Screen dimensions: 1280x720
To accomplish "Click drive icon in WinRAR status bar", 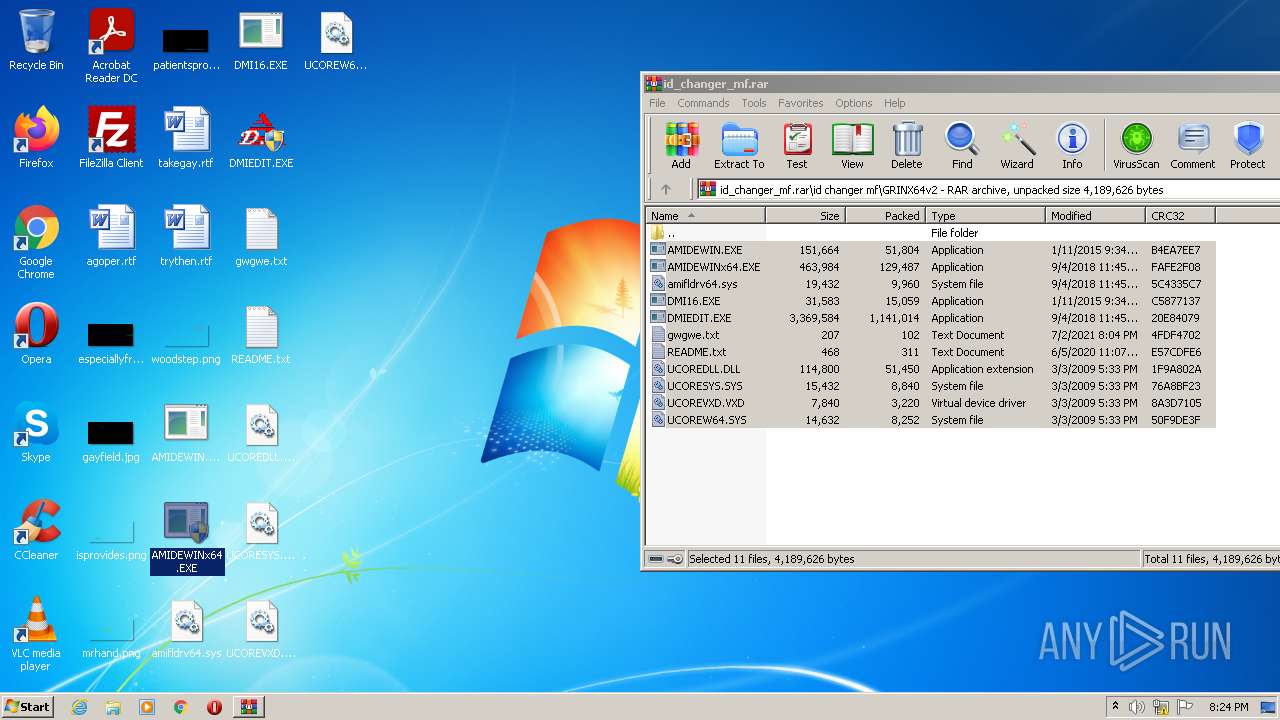I will pos(655,559).
